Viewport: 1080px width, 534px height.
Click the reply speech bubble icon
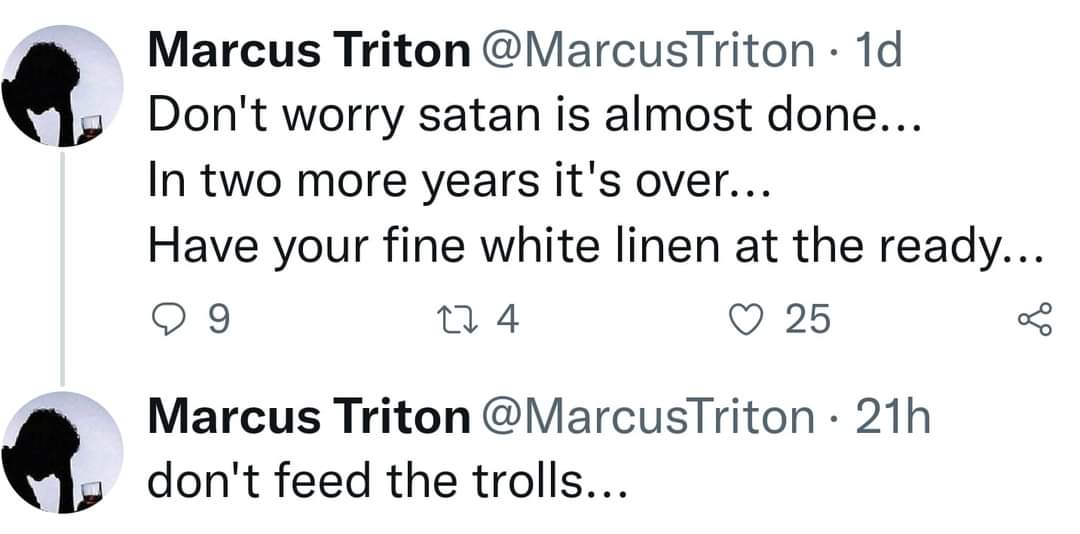166,321
